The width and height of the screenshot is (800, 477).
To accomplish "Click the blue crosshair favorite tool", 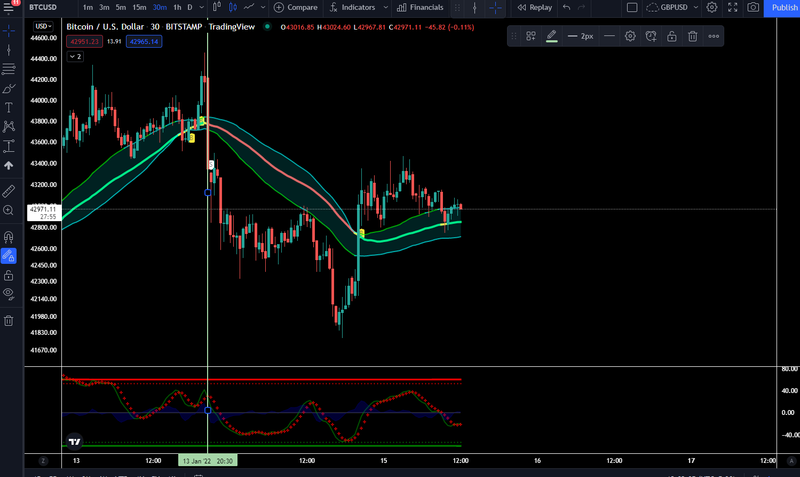I will pyautogui.click(x=495, y=8).
